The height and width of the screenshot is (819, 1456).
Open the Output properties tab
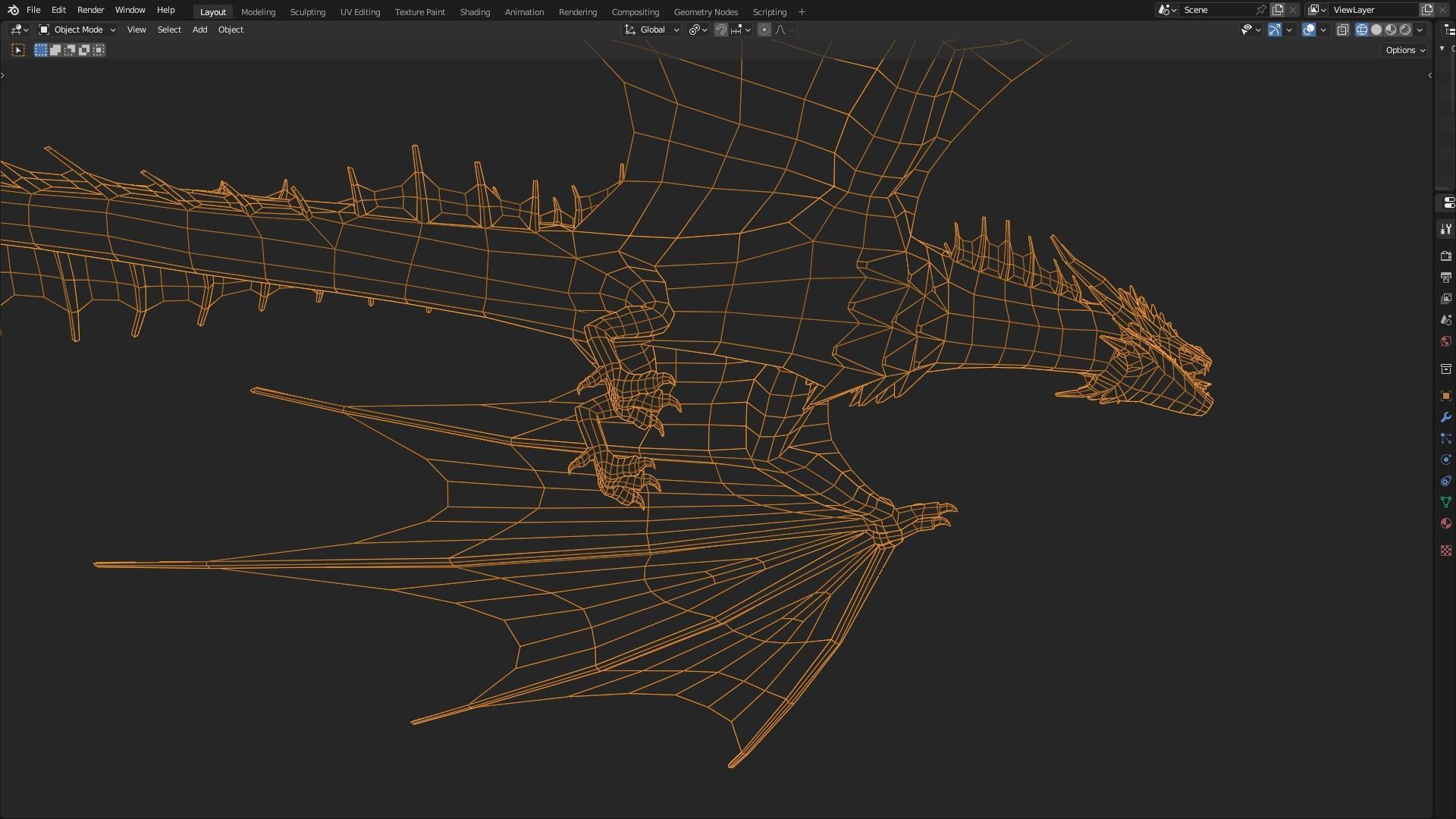[1446, 277]
